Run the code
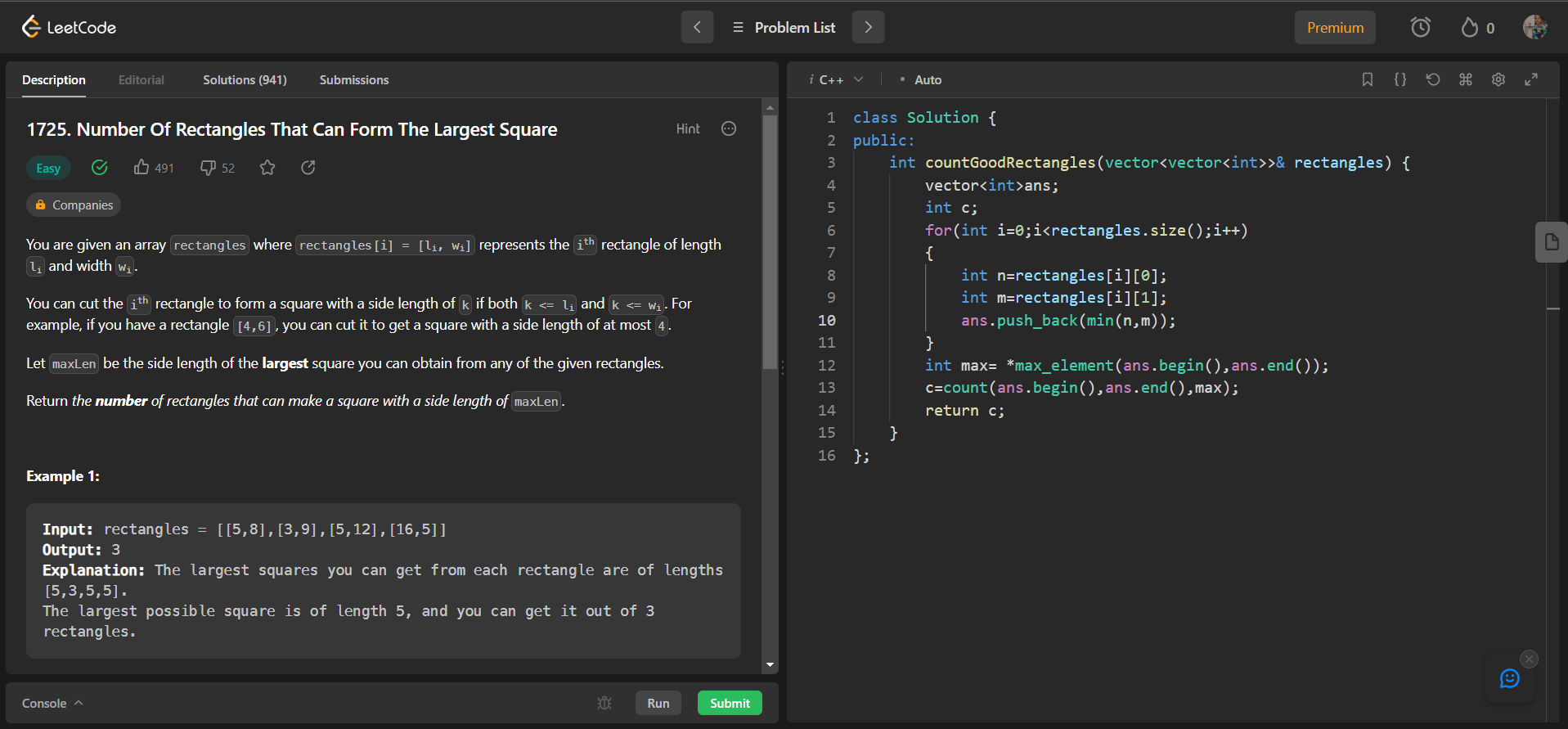Image resolution: width=1568 pixels, height=729 pixels. click(658, 703)
